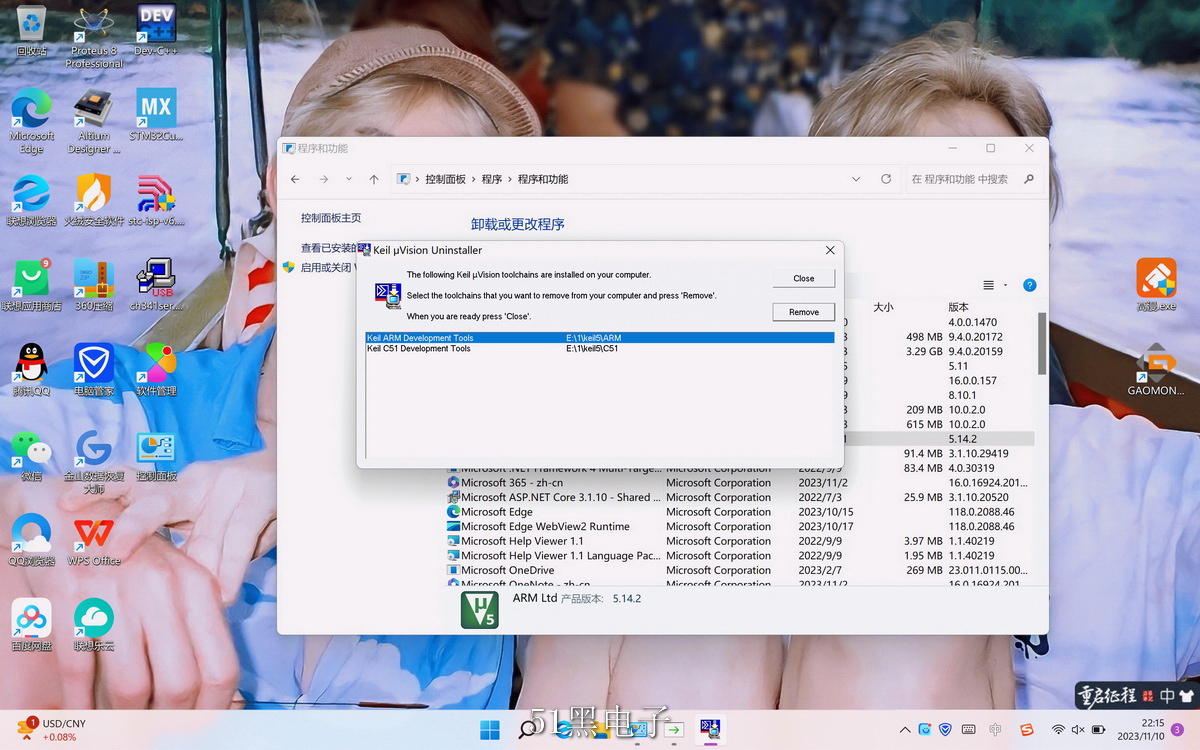This screenshot has height=750, width=1200.
Task: Go up one level in Programs window
Action: click(374, 179)
